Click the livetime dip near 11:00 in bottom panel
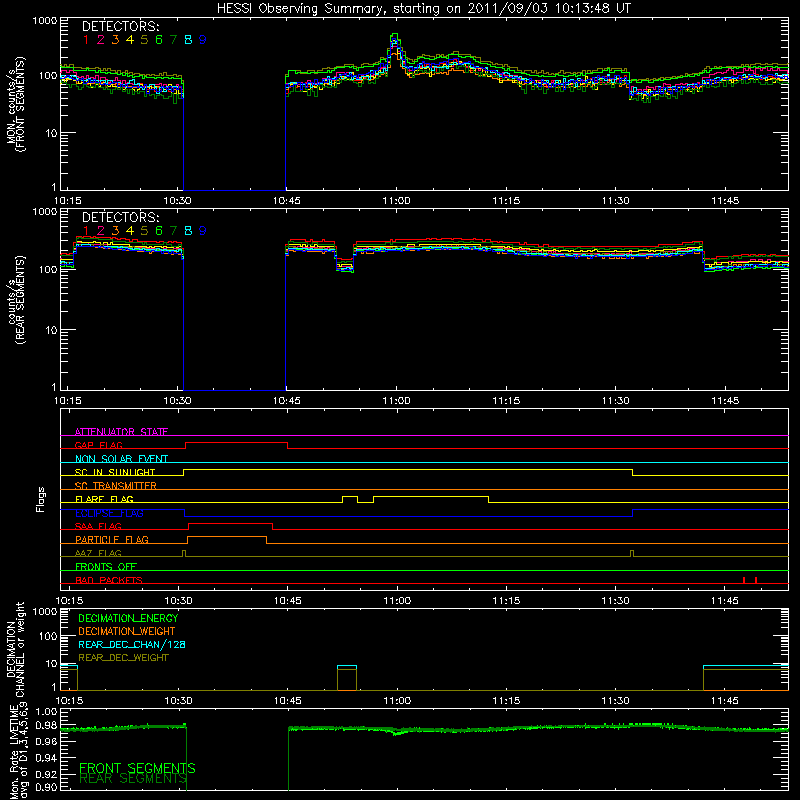The height and width of the screenshot is (800, 800). coord(397,732)
